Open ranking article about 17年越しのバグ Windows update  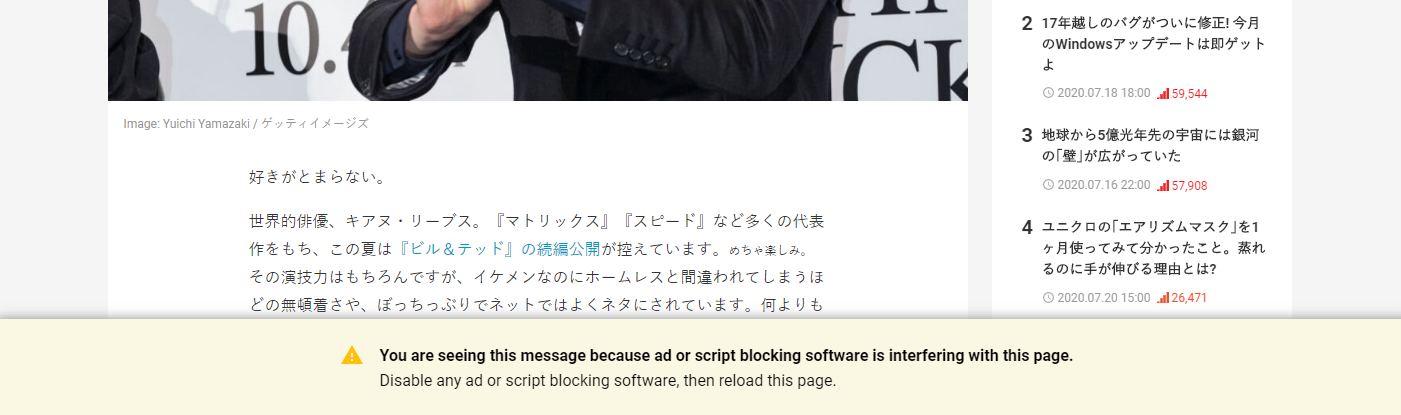tap(1154, 43)
